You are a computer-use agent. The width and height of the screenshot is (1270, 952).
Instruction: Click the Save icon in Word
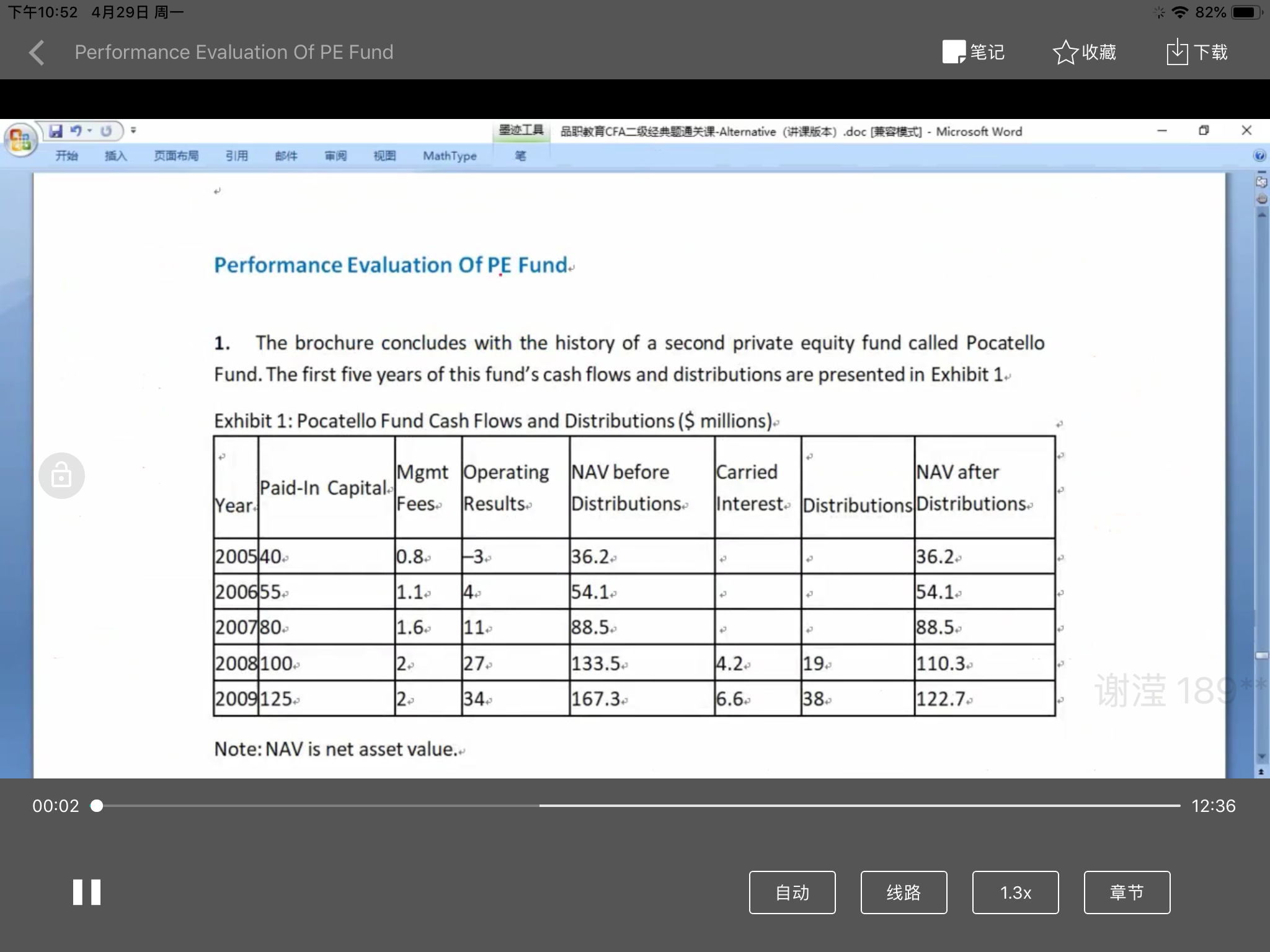pyautogui.click(x=56, y=131)
